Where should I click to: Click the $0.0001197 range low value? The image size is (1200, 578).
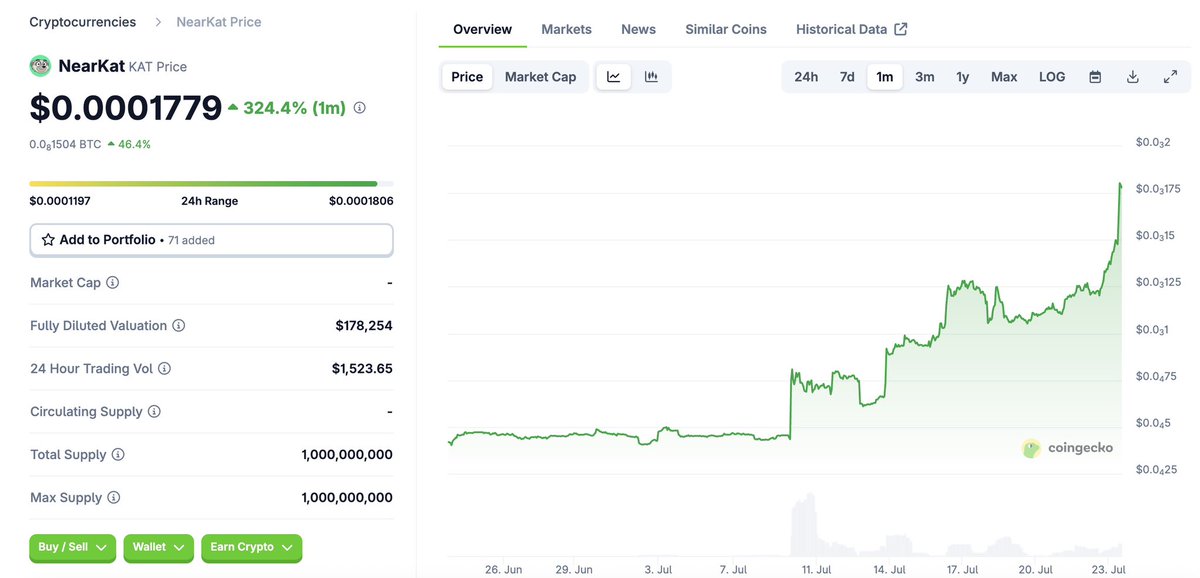click(60, 201)
